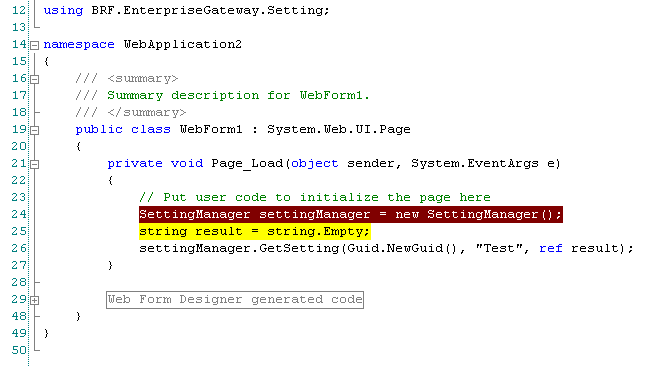Click line number 12 in the margin
Viewport: 650px width, 366px height.
click(19, 10)
